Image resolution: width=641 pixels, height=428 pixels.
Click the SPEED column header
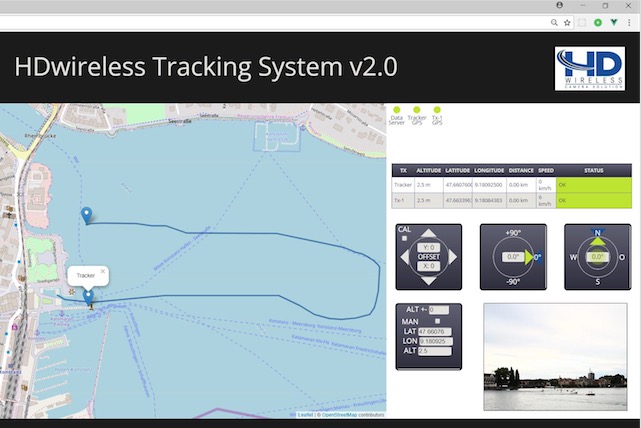546,170
